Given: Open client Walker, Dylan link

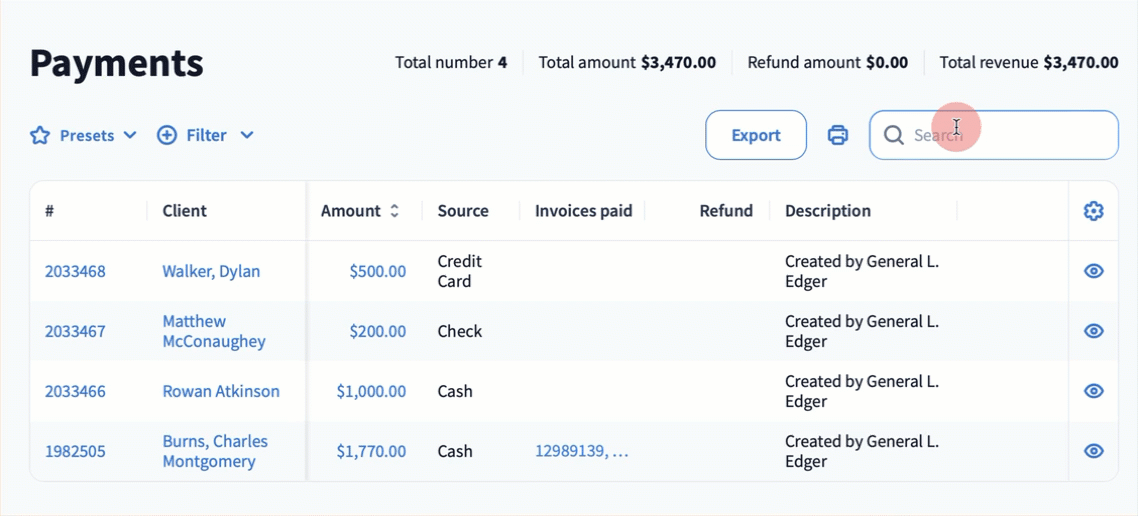Looking at the screenshot, I should coord(211,271).
